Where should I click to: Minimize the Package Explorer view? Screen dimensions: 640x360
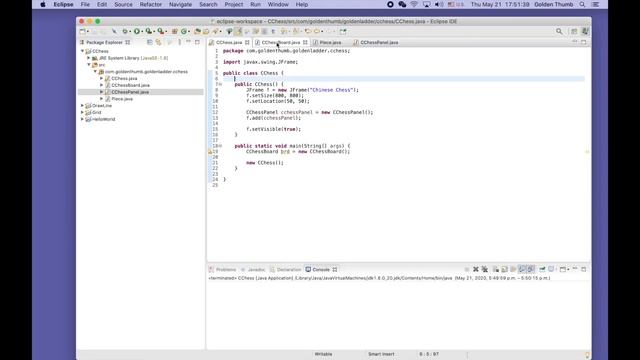pos(188,42)
